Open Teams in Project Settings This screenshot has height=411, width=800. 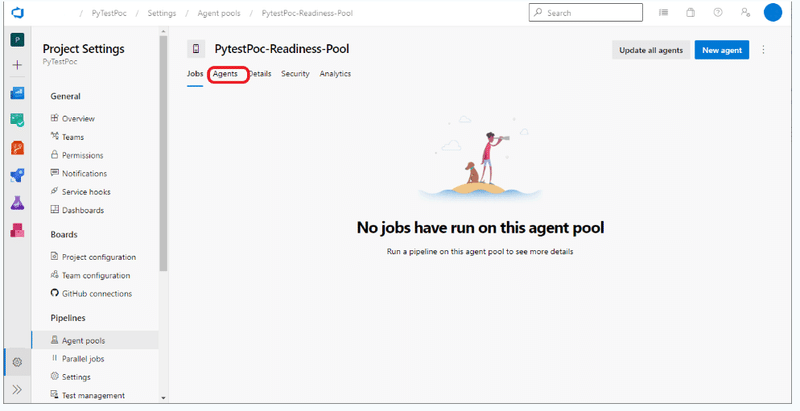coord(73,137)
